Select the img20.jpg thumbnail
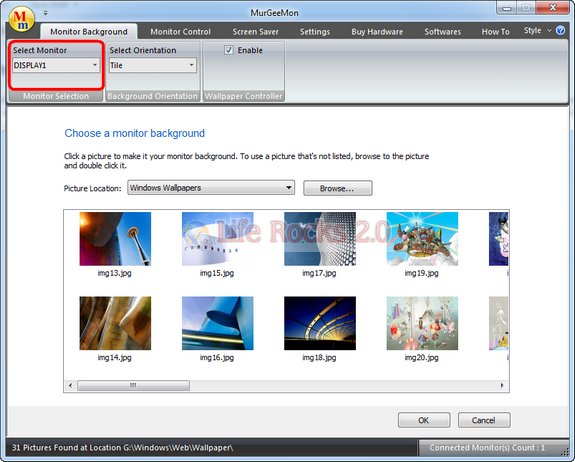The image size is (575, 462). pos(422,323)
